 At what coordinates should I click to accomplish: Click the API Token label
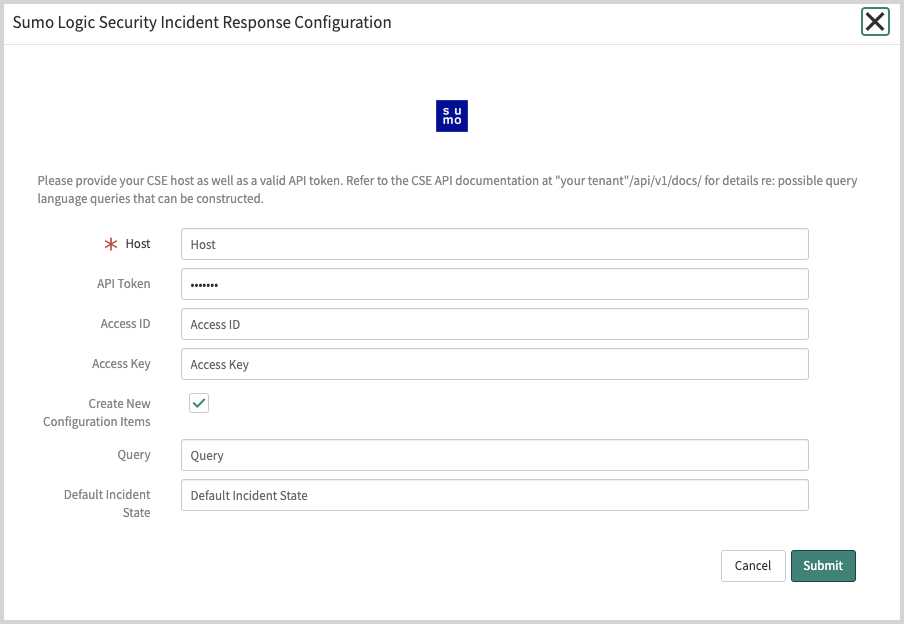[125, 283]
